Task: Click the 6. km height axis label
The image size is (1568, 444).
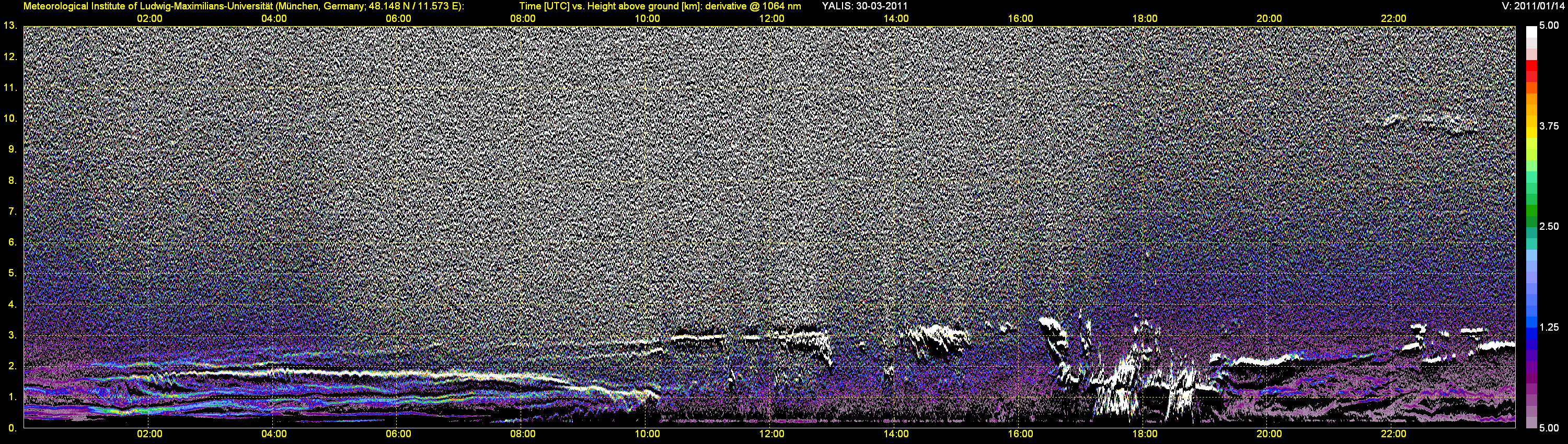Action: pyautogui.click(x=12, y=242)
